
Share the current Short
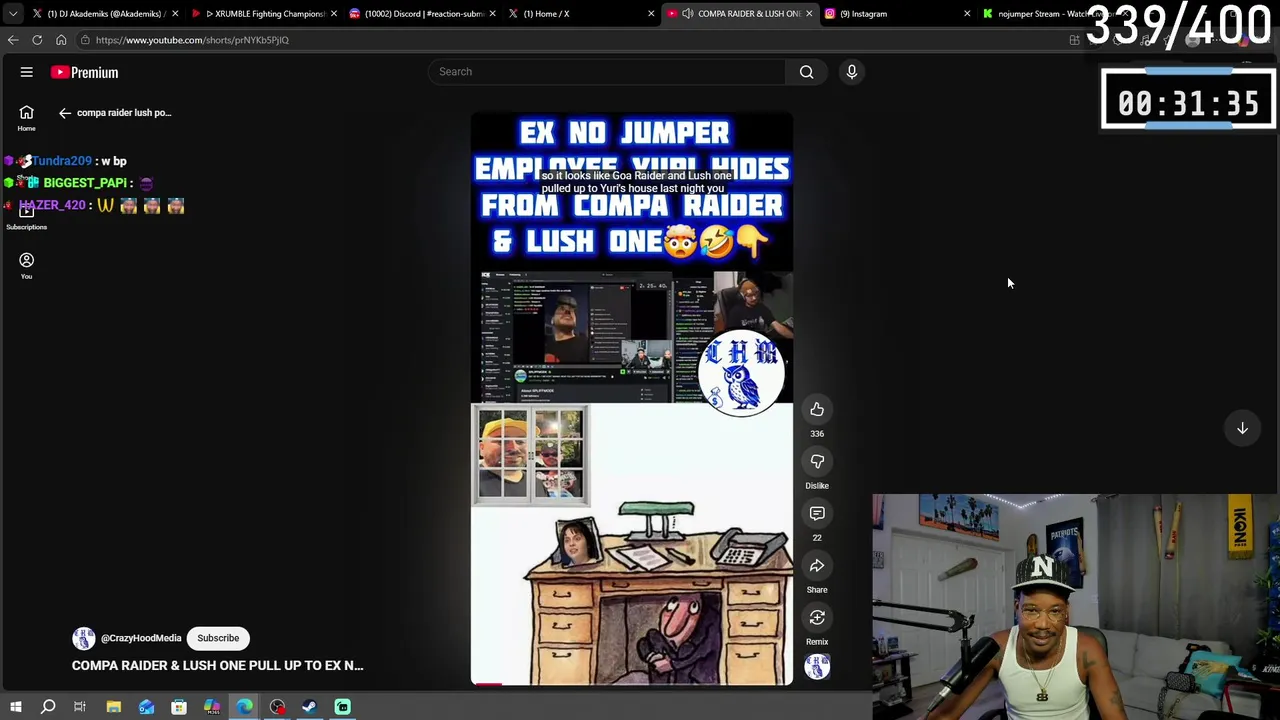817,566
